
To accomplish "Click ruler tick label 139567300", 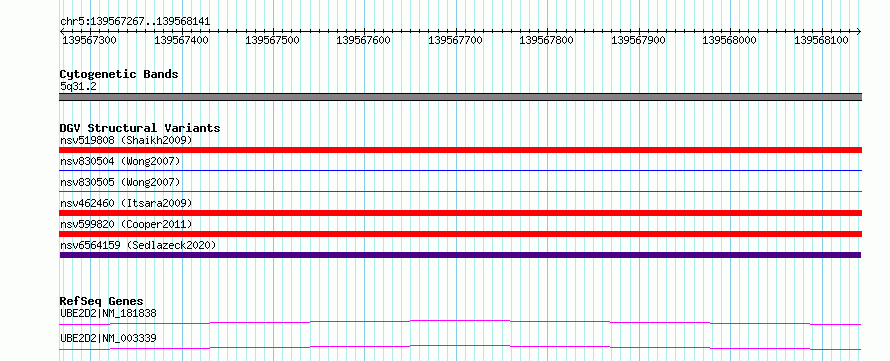I will coord(89,41).
